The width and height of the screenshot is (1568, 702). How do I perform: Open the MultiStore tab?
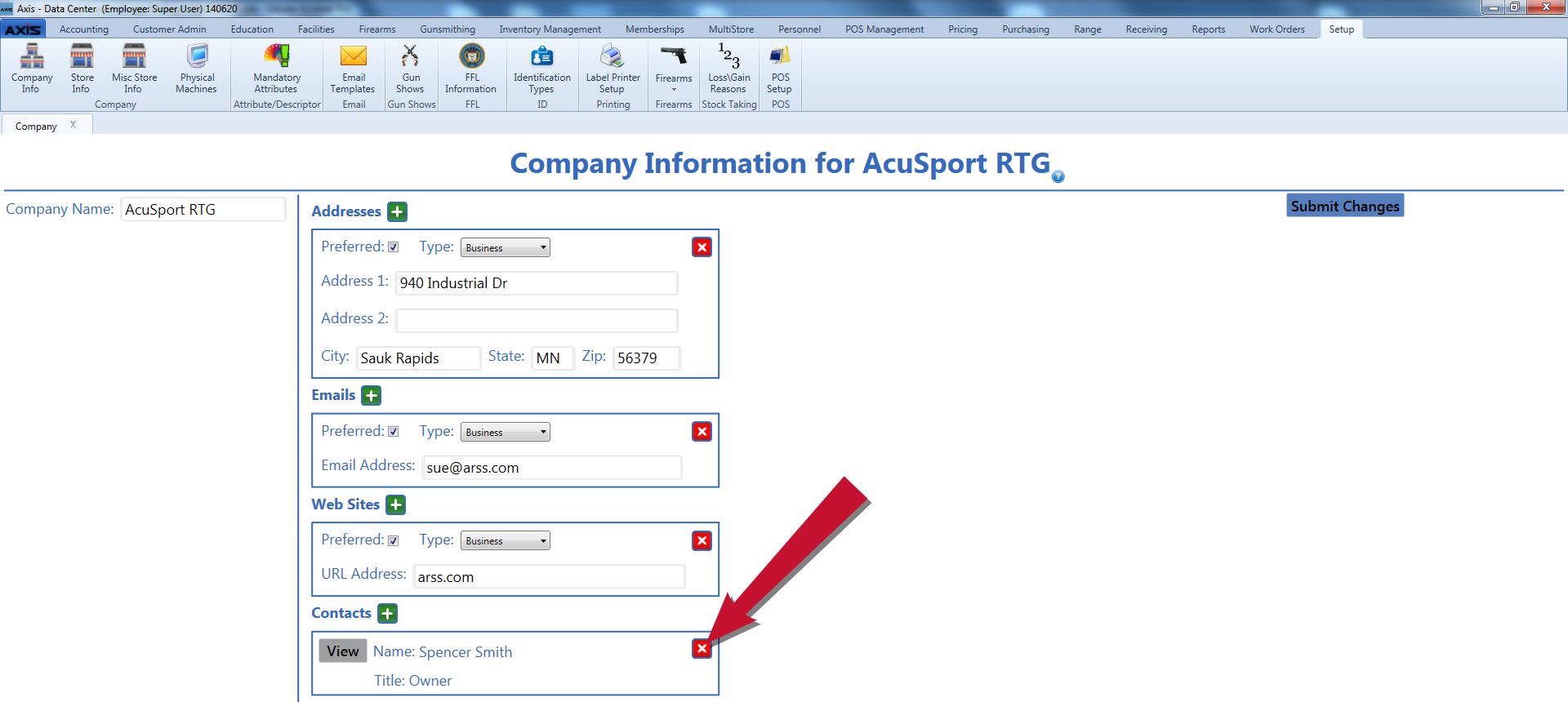pyautogui.click(x=731, y=29)
